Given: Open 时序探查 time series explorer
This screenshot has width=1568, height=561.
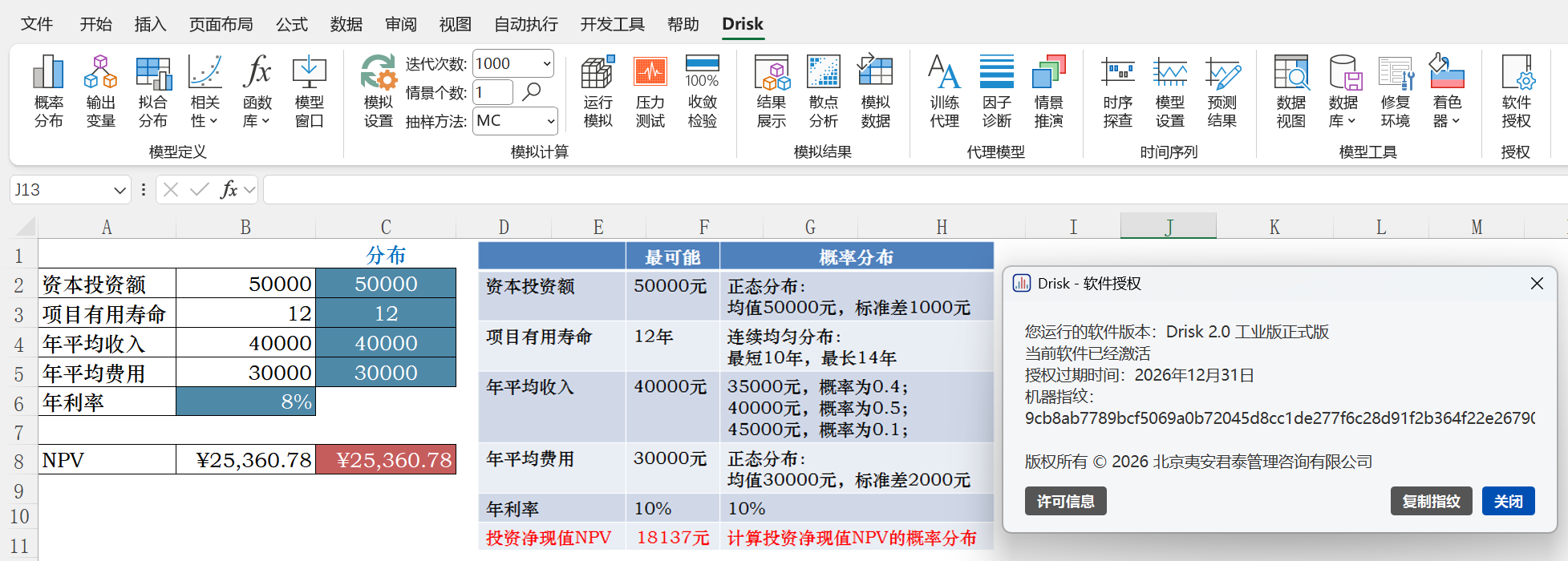Looking at the screenshot, I should pyautogui.click(x=1117, y=91).
